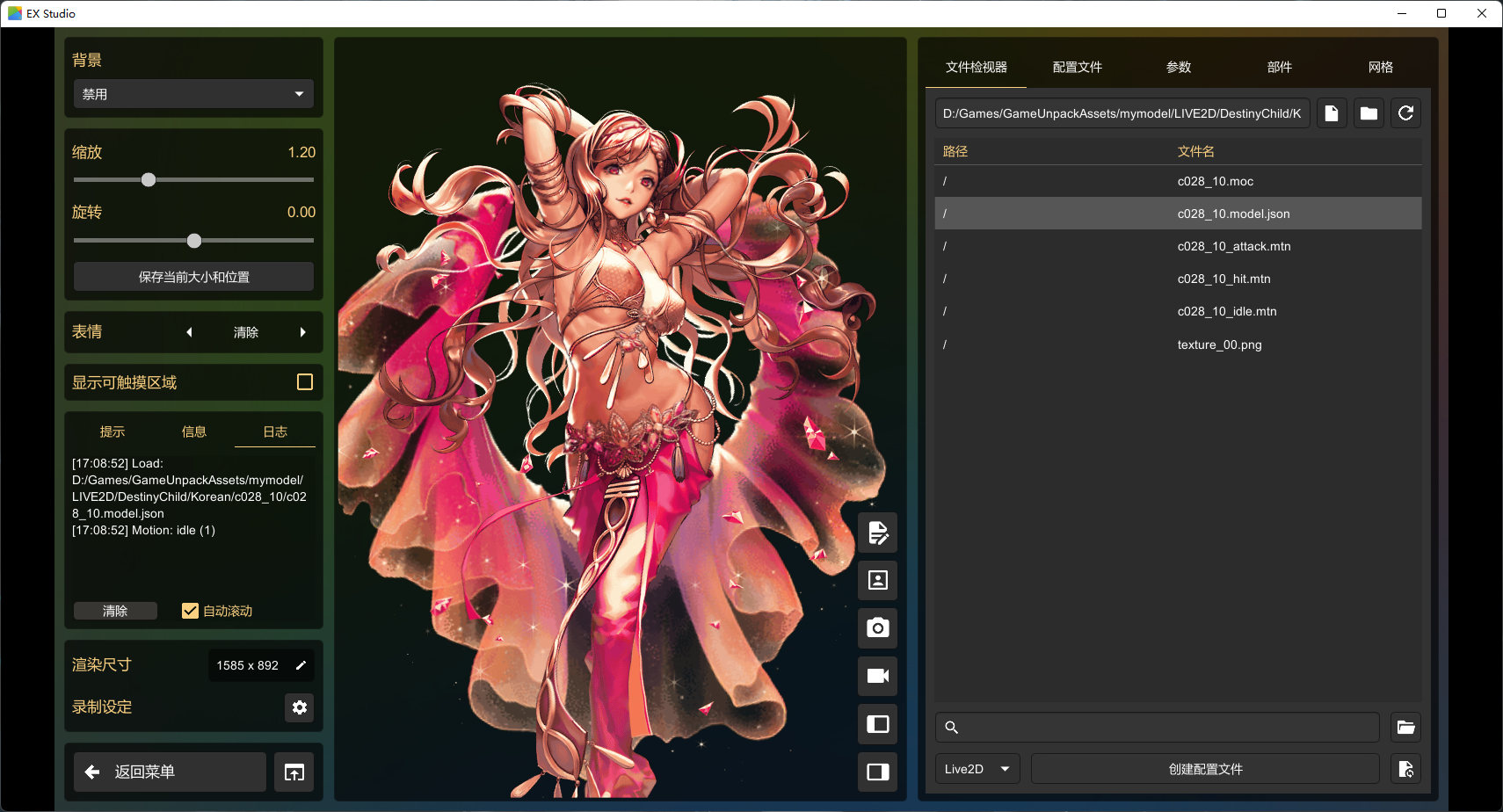Click the 路径 column header
The width and height of the screenshot is (1503, 812).
tap(955, 151)
